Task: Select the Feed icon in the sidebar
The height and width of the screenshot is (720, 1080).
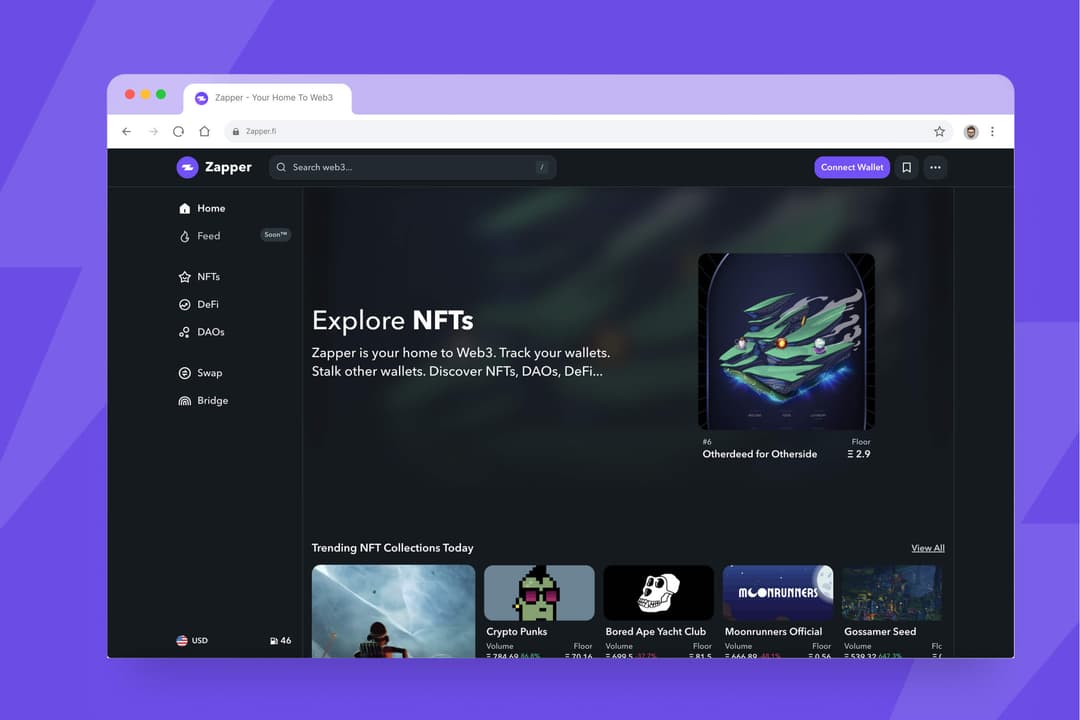Action: coord(186,236)
